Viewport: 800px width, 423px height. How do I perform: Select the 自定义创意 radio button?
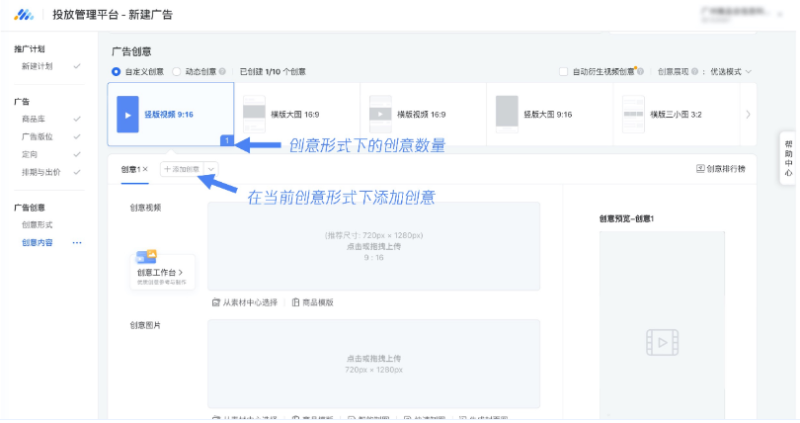click(x=116, y=72)
